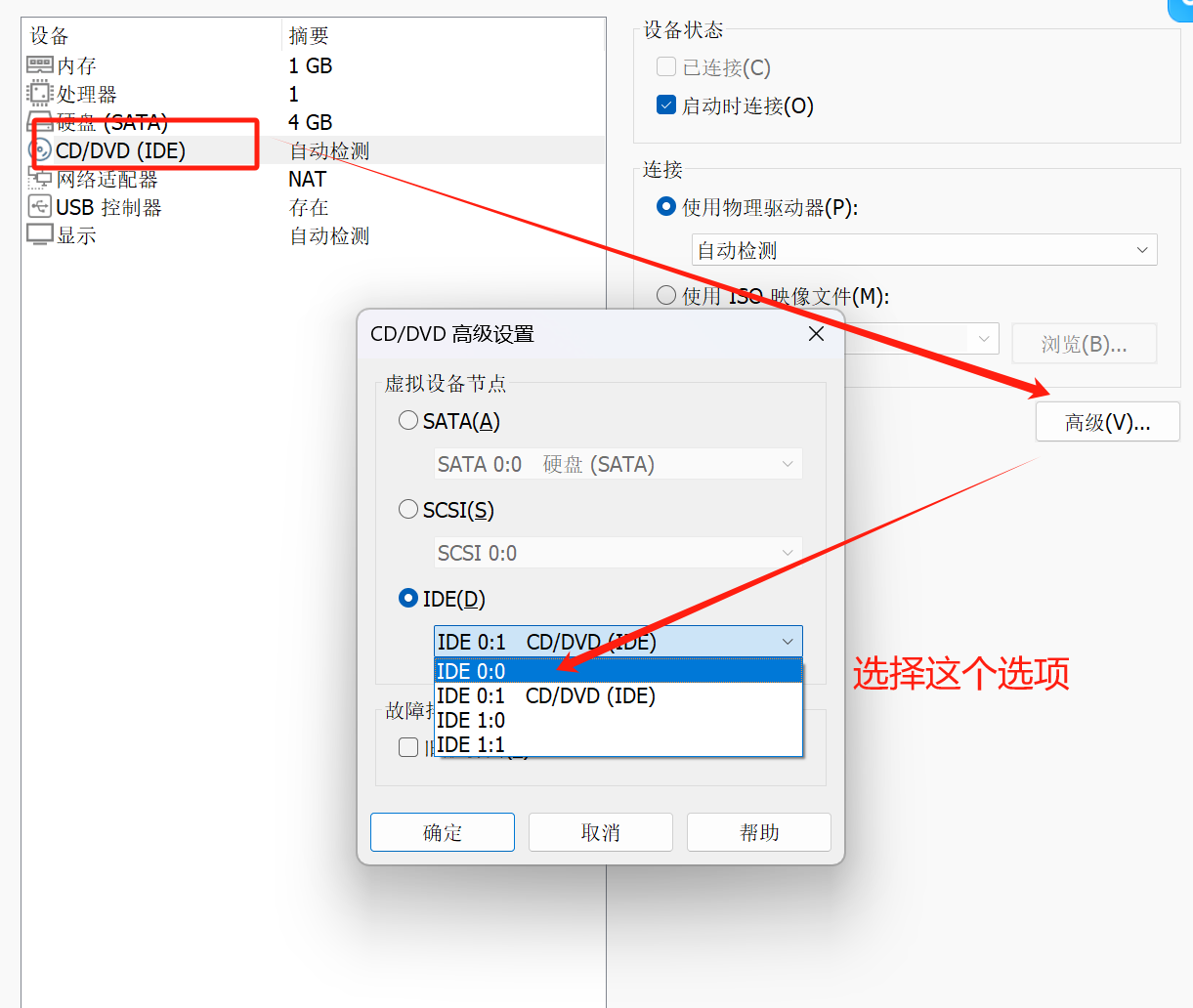Enable the connect at power on (启动时连接) checkbox

click(666, 105)
